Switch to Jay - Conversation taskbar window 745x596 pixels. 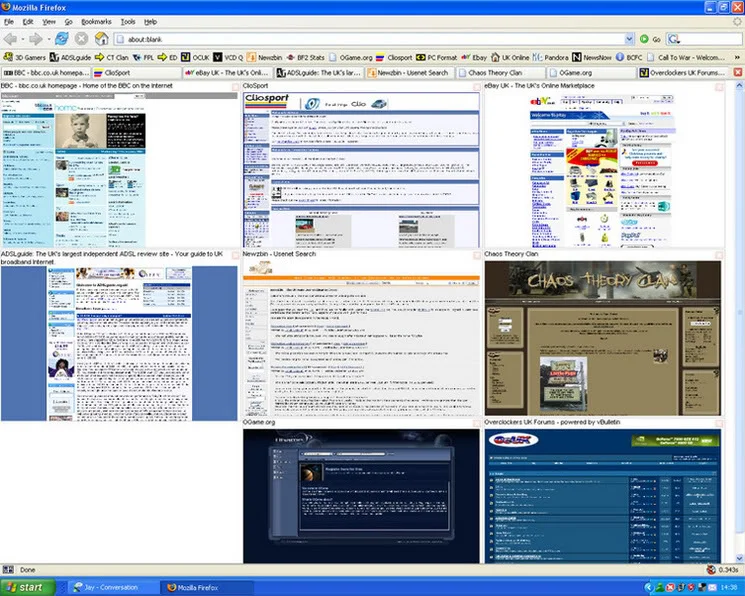tap(111, 587)
